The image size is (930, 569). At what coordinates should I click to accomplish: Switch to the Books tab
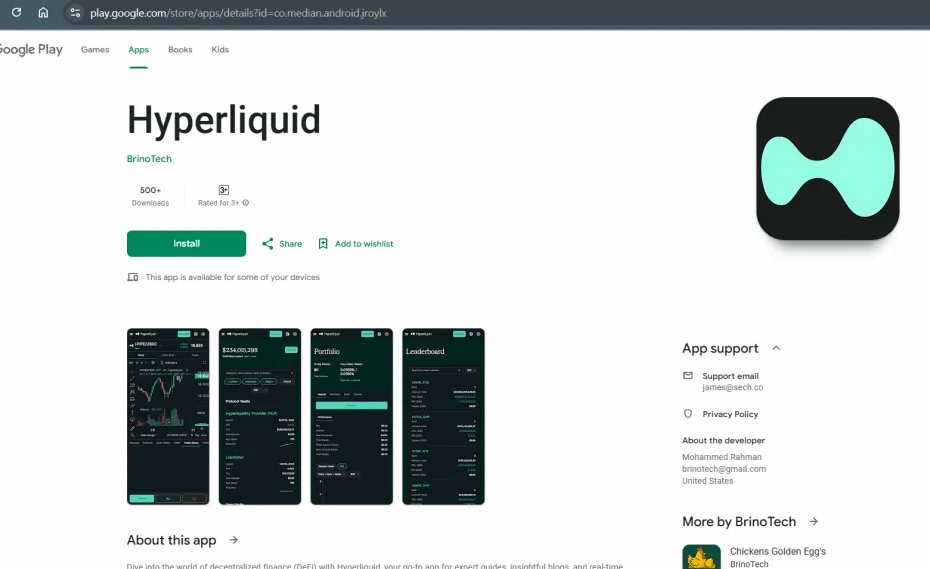[x=180, y=50]
